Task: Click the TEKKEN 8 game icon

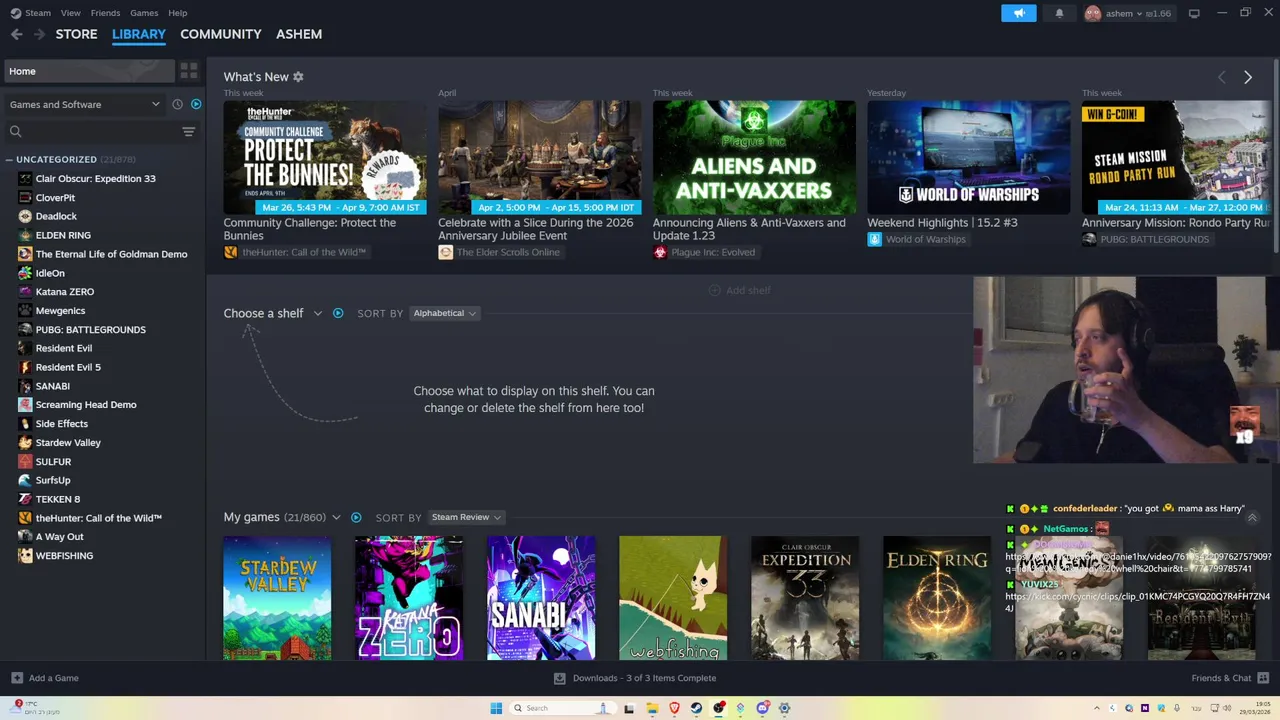Action: 25,499
